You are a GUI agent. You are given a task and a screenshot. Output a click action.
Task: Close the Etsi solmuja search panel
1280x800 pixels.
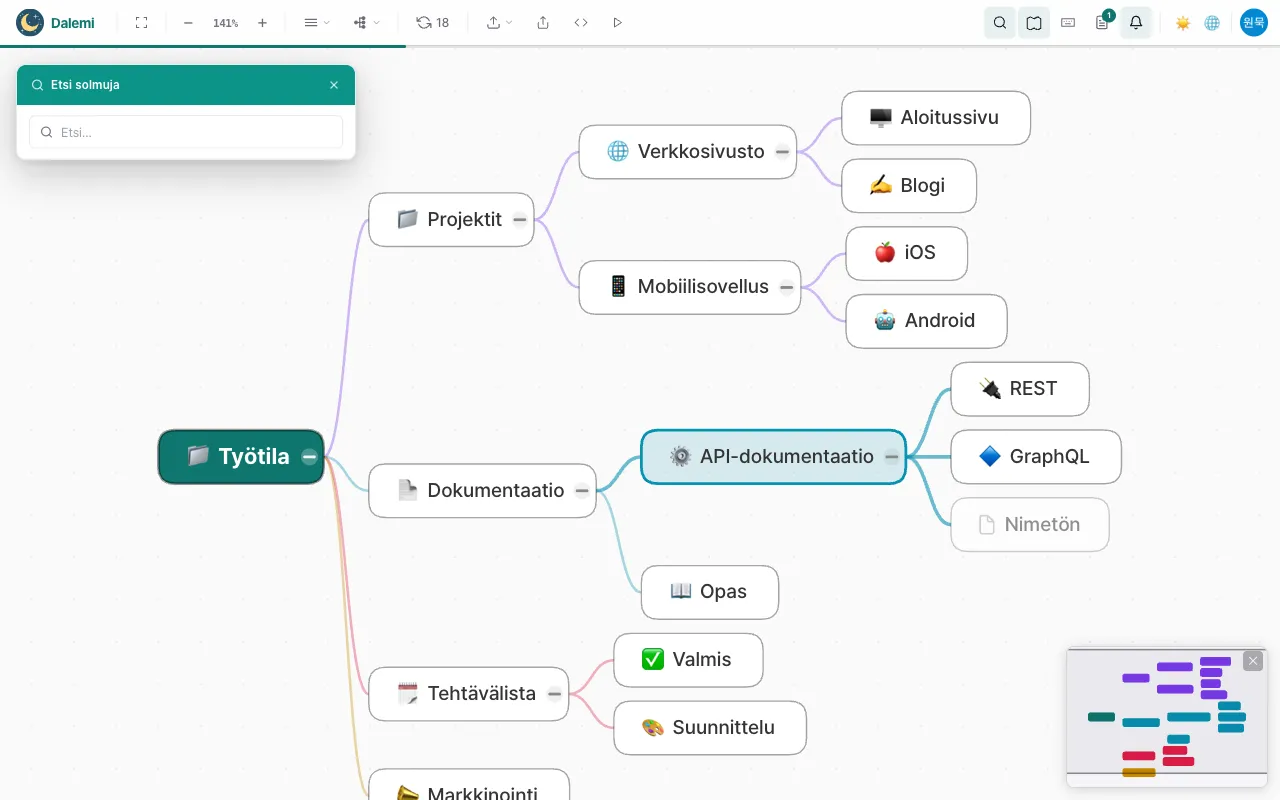tap(334, 85)
